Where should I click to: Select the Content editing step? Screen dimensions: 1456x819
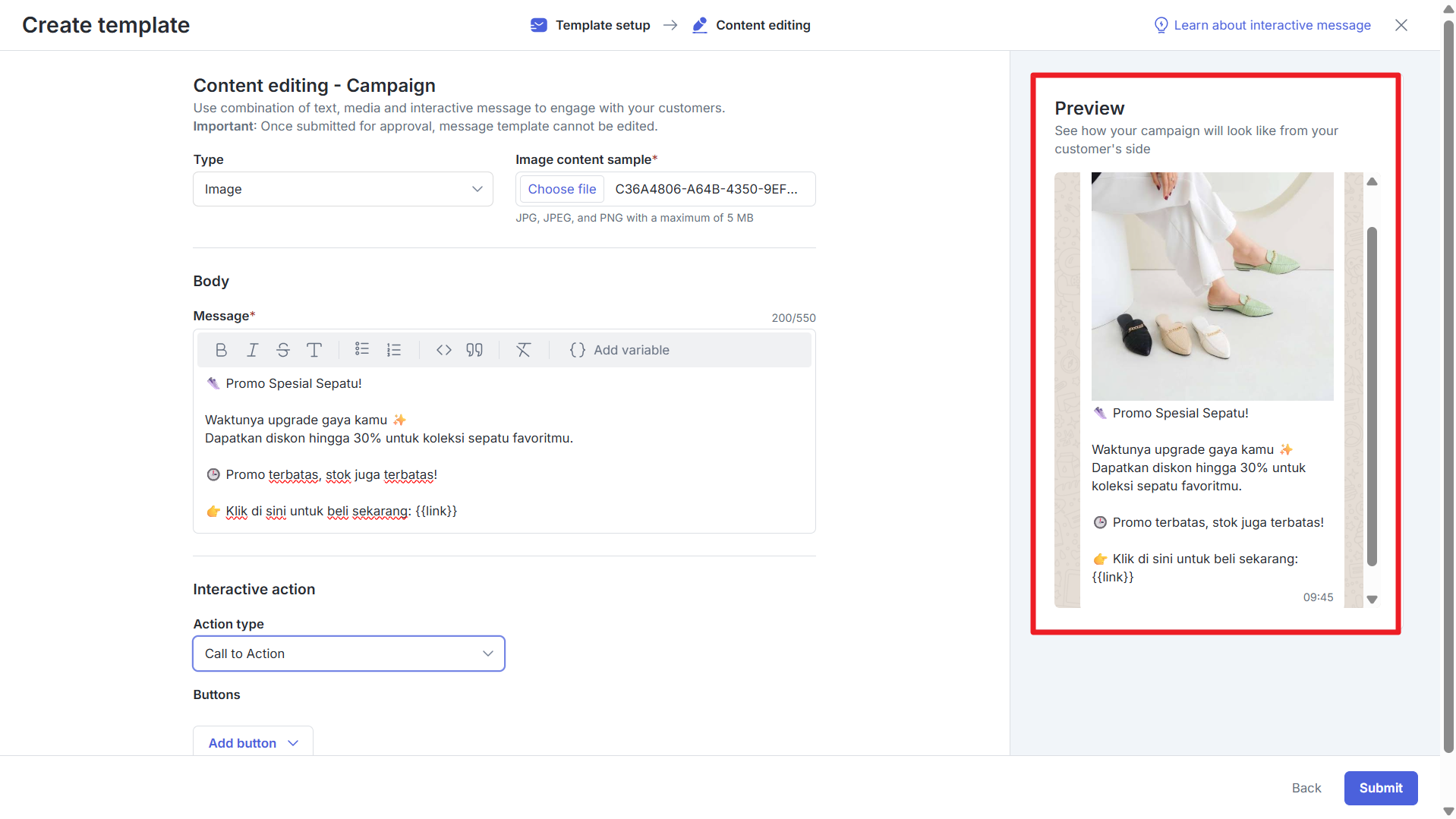(752, 25)
